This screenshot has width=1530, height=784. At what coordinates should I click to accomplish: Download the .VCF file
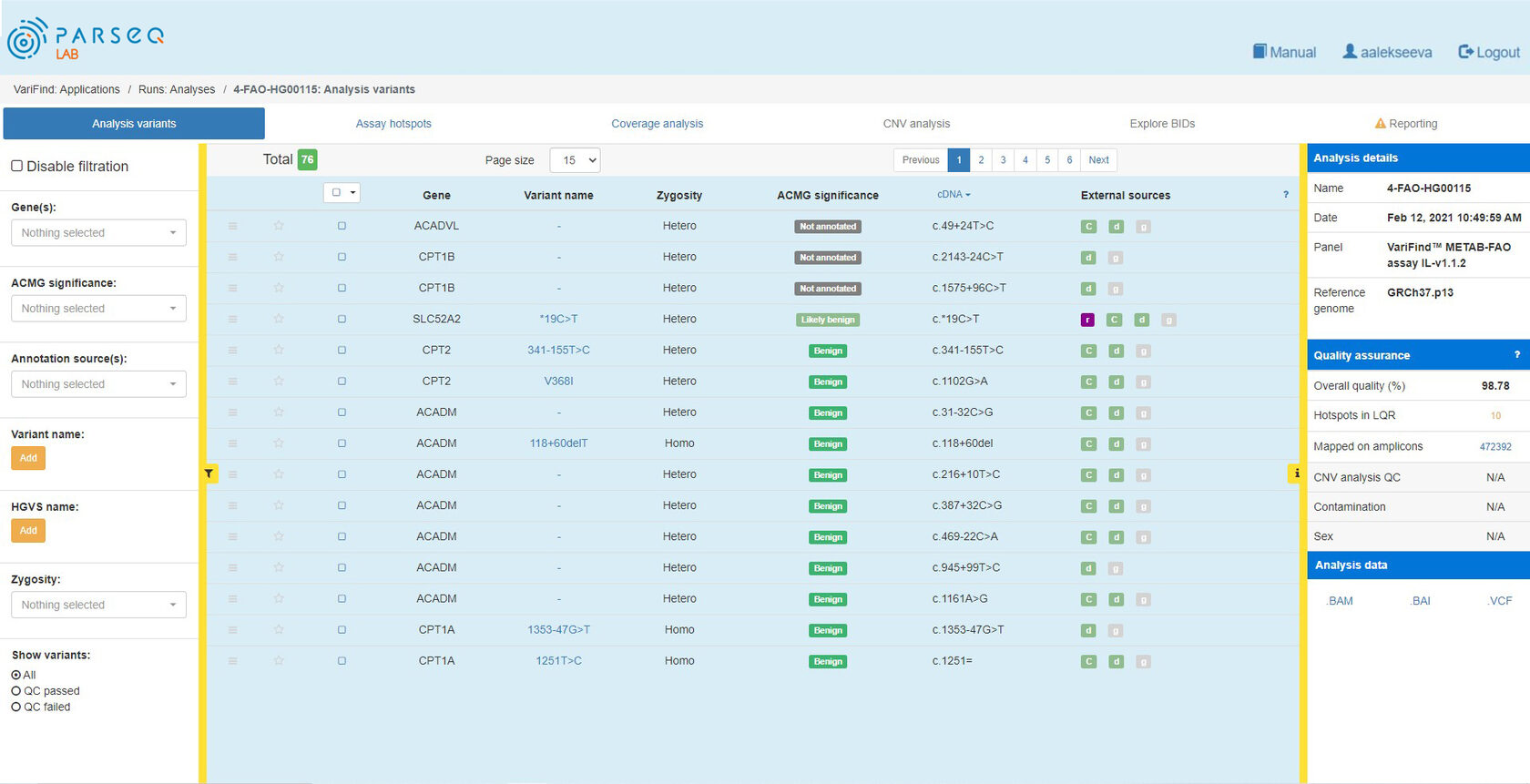(1499, 601)
